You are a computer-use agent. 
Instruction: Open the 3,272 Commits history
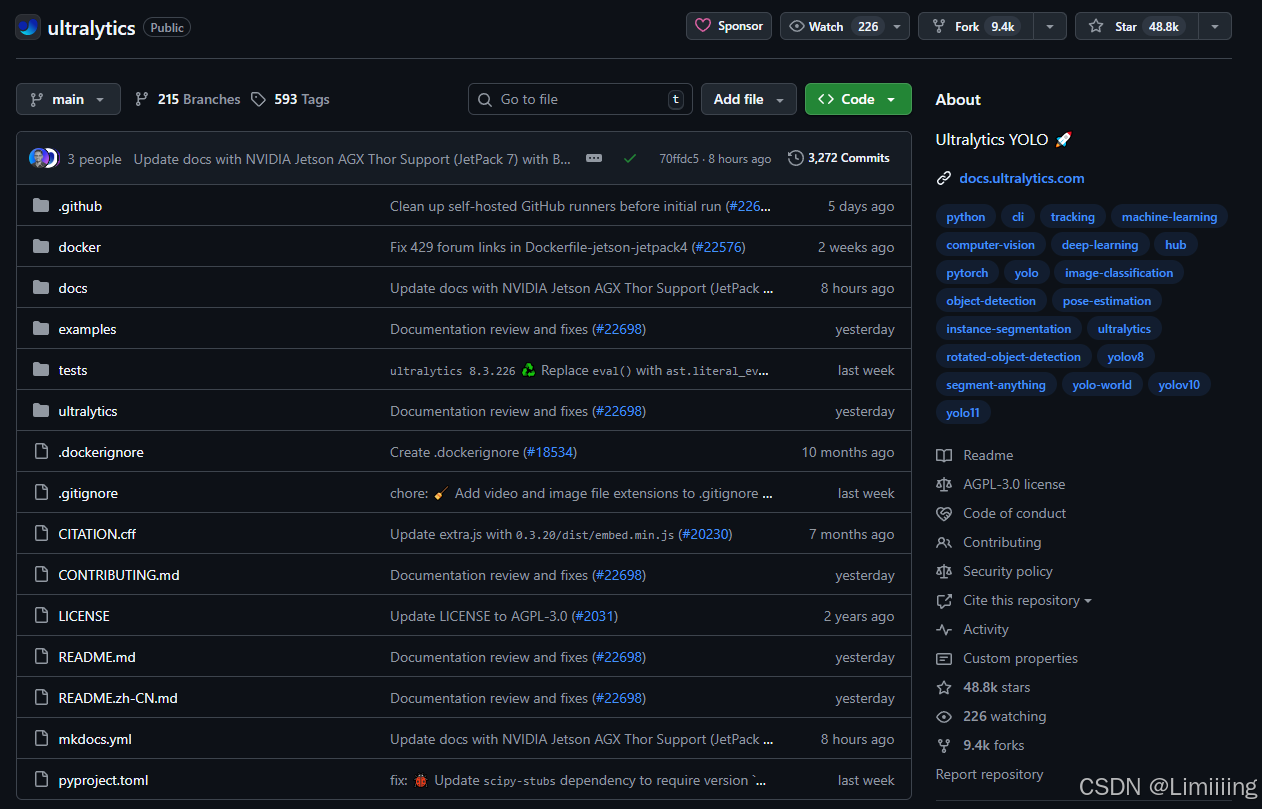[839, 158]
